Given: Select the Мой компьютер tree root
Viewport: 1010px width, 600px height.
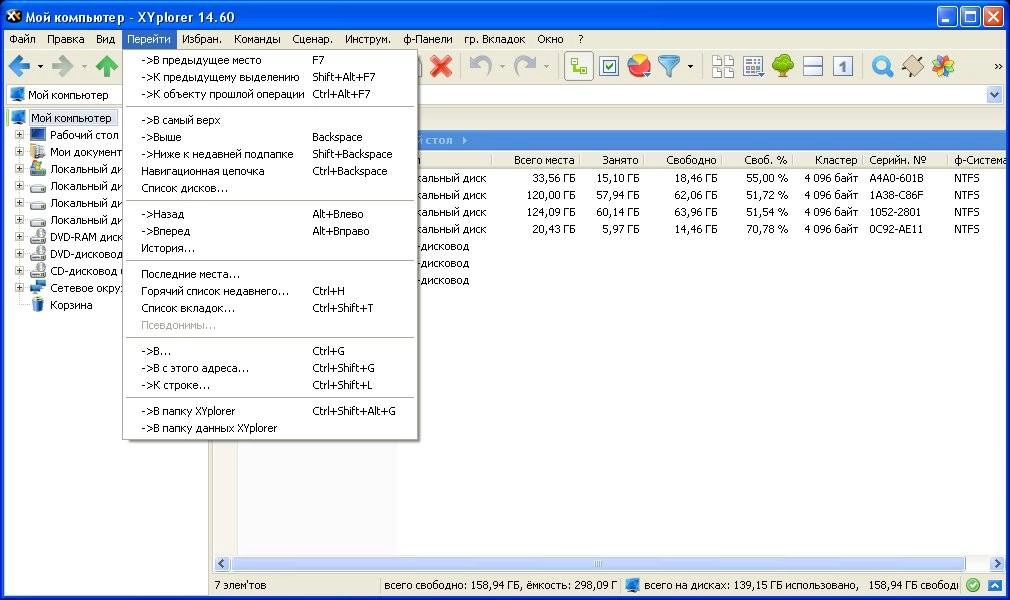Looking at the screenshot, I should (x=71, y=118).
